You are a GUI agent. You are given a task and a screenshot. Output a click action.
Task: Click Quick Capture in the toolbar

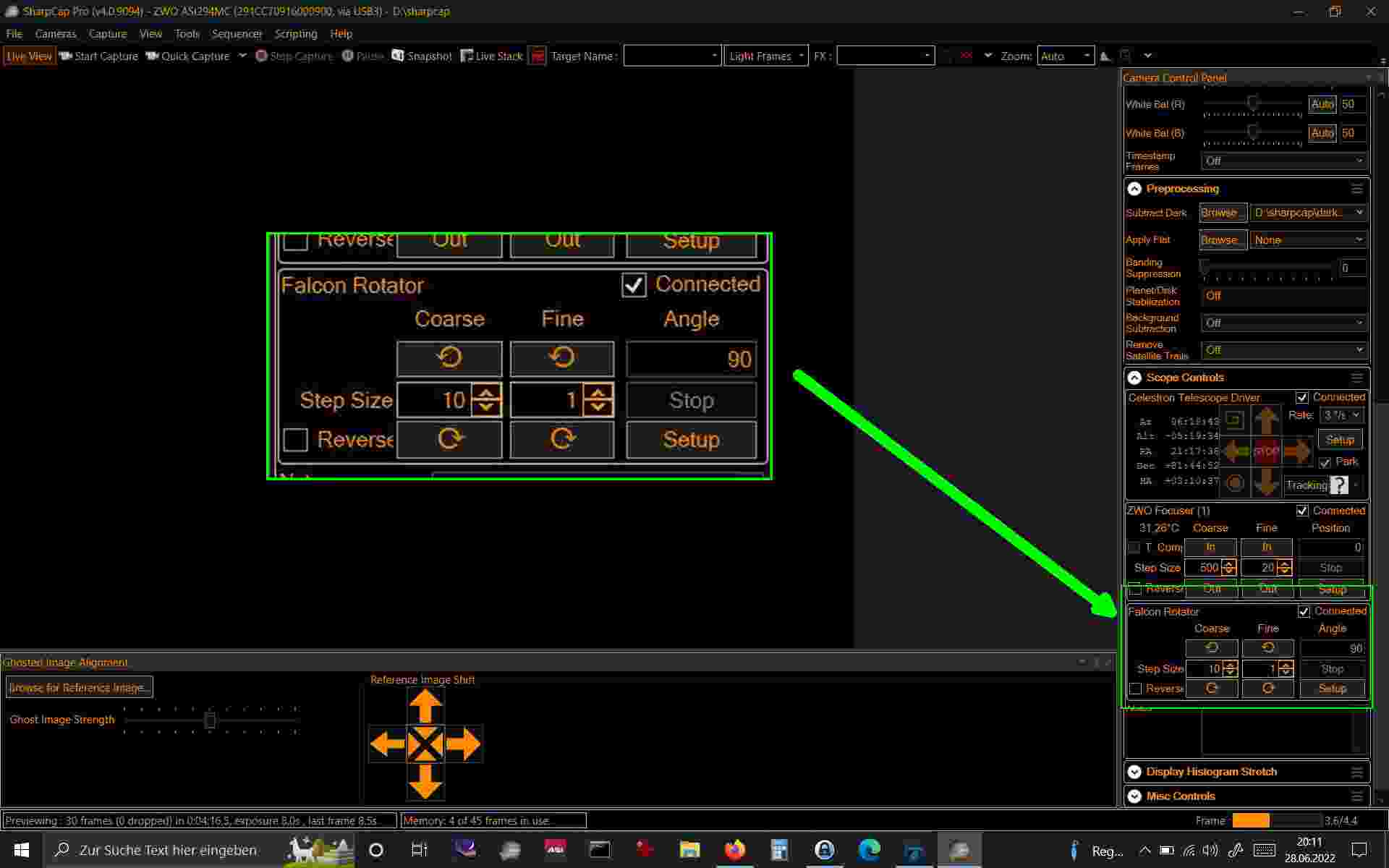pyautogui.click(x=188, y=56)
